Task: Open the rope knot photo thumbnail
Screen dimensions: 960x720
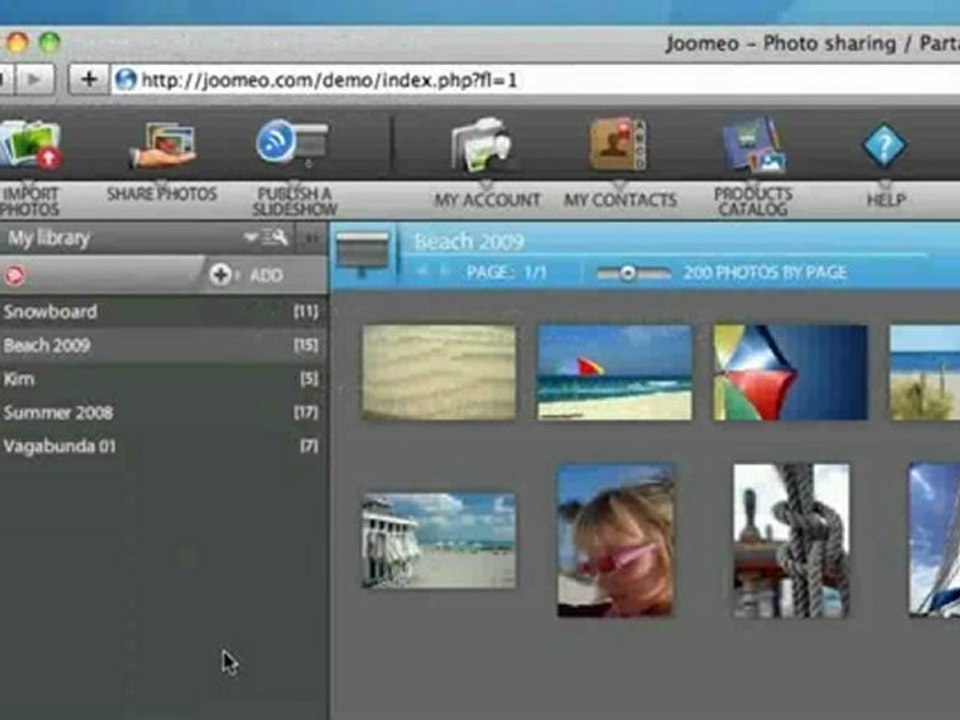Action: coord(792,540)
